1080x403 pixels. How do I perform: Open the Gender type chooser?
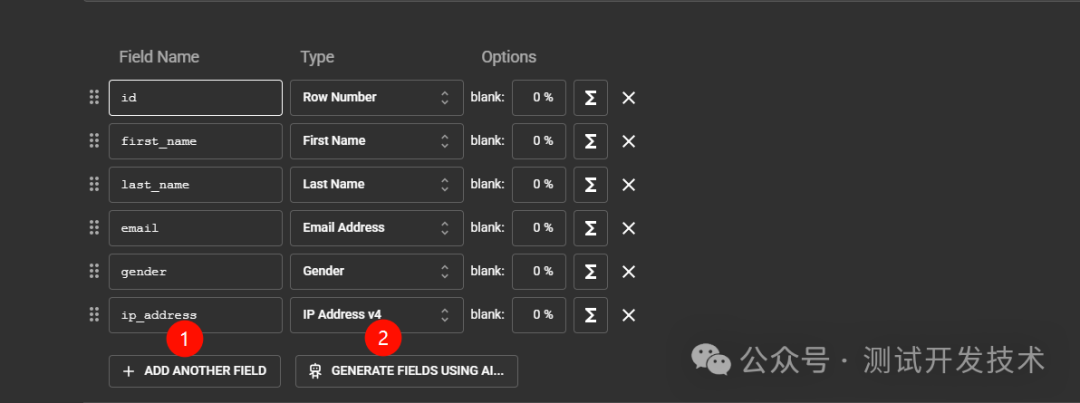377,271
